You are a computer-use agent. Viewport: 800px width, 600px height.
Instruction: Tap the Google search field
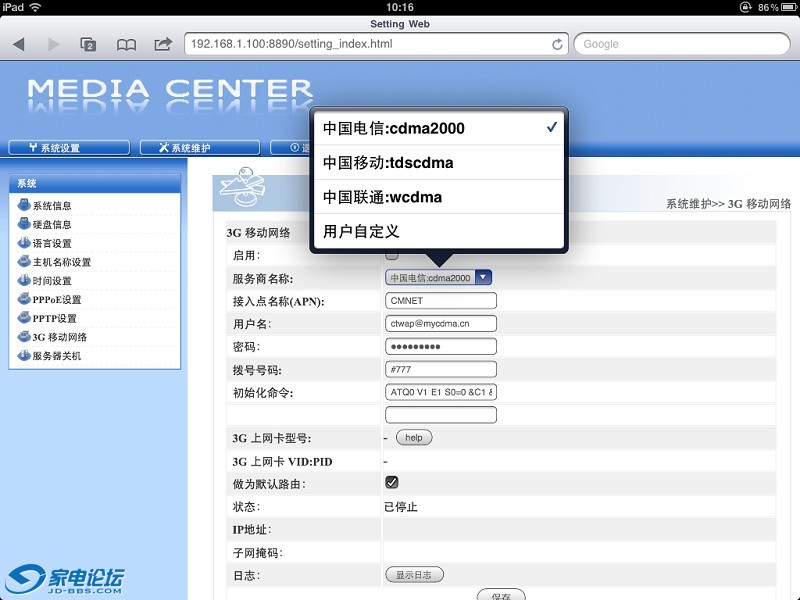point(682,44)
